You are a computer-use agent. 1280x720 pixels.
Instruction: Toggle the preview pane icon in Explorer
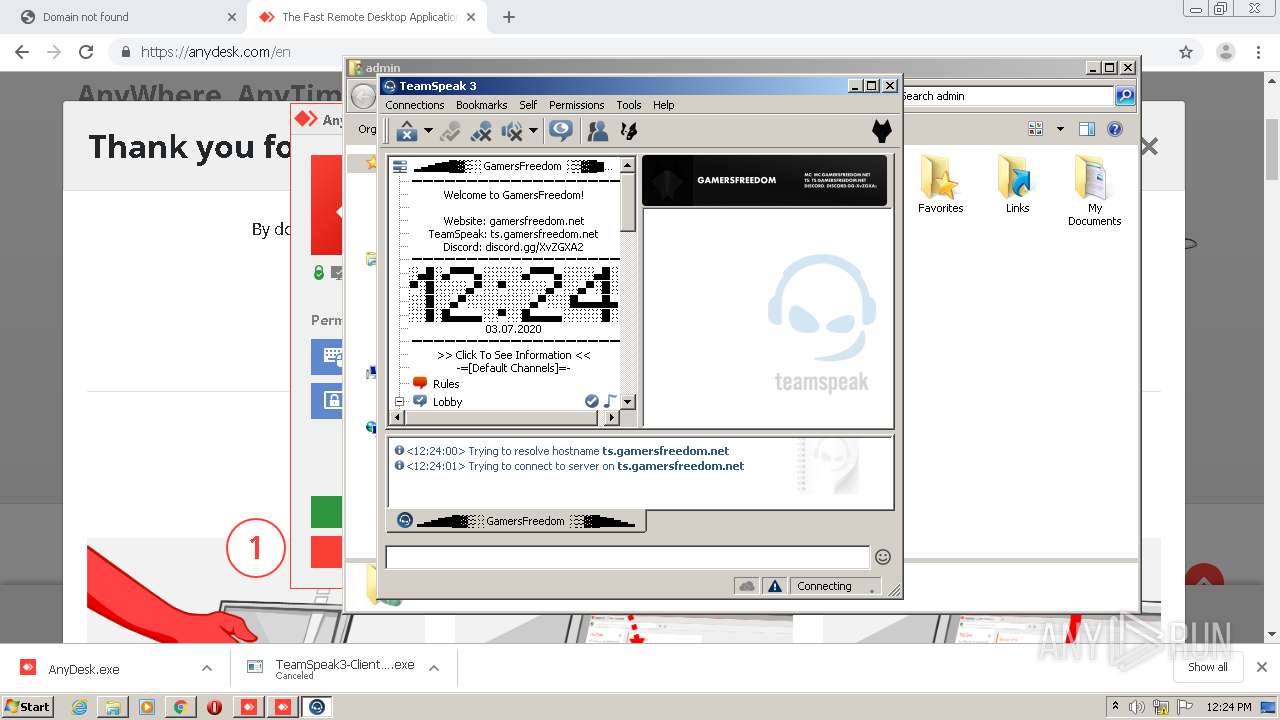coord(1087,129)
